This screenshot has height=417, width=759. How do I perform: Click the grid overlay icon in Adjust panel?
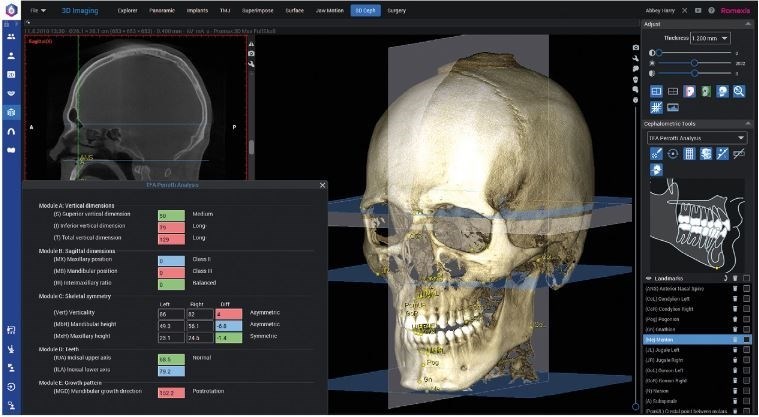coord(657,107)
